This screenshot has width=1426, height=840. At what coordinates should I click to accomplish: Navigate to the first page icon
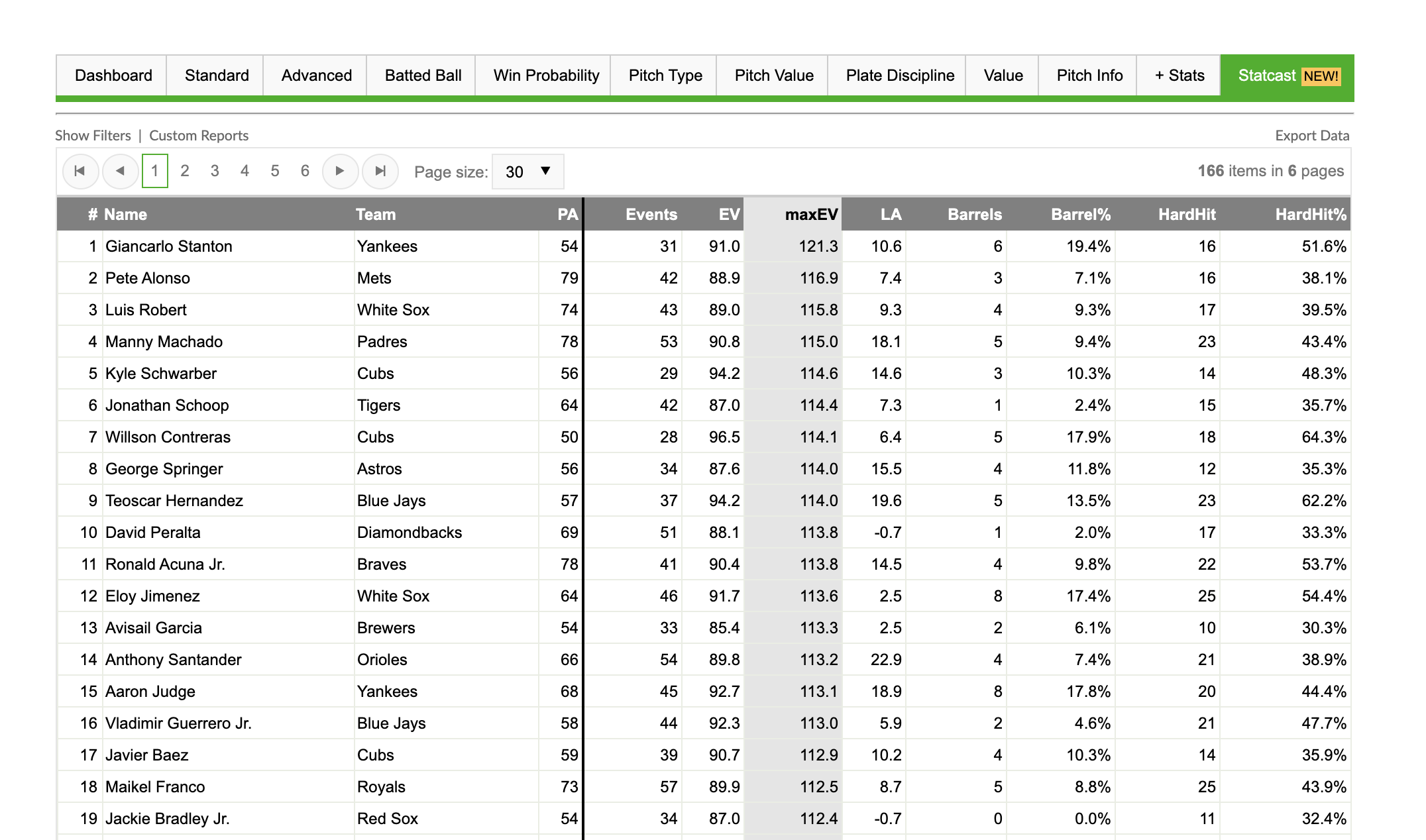(80, 170)
